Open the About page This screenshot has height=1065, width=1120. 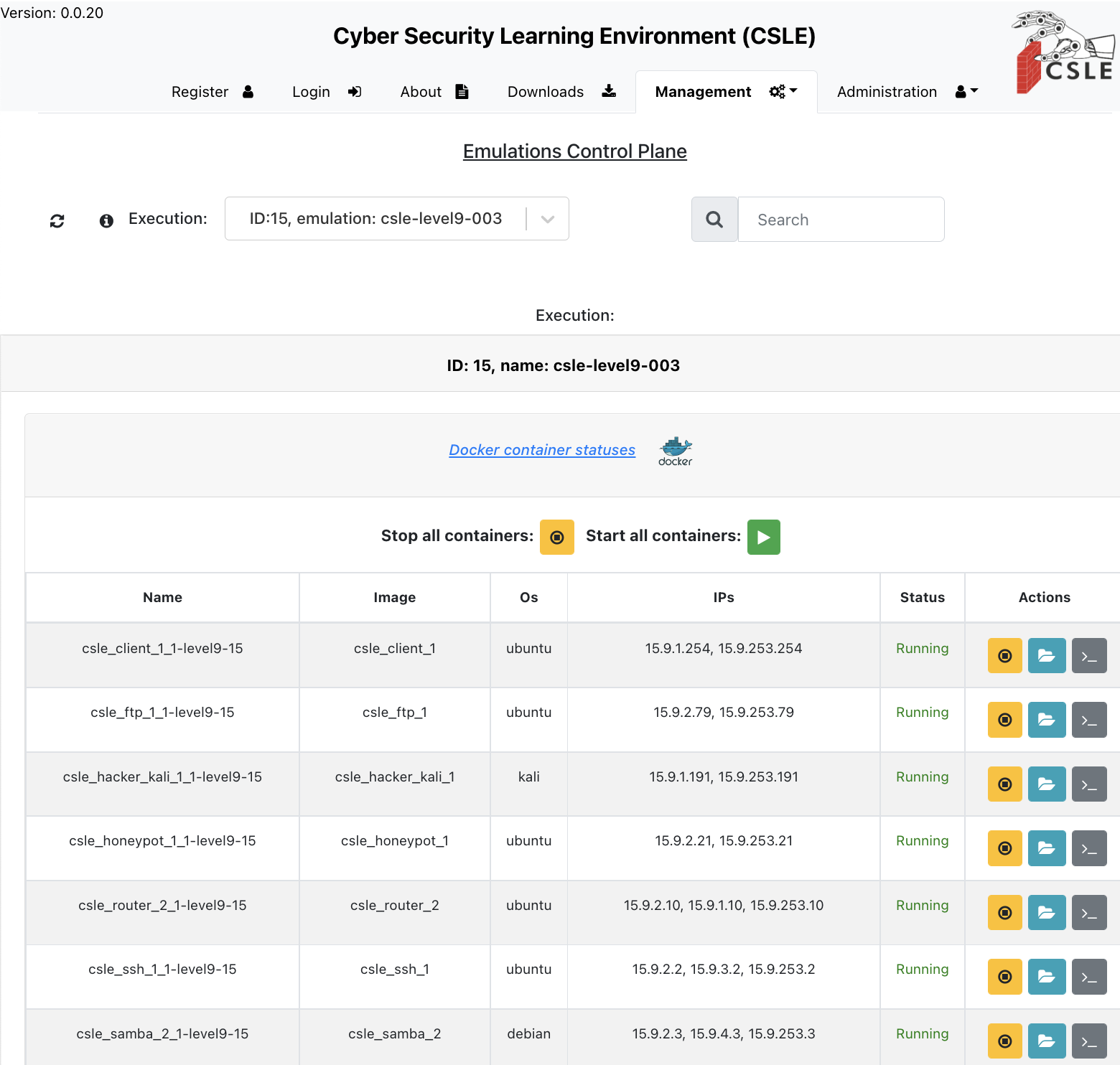[x=434, y=92]
